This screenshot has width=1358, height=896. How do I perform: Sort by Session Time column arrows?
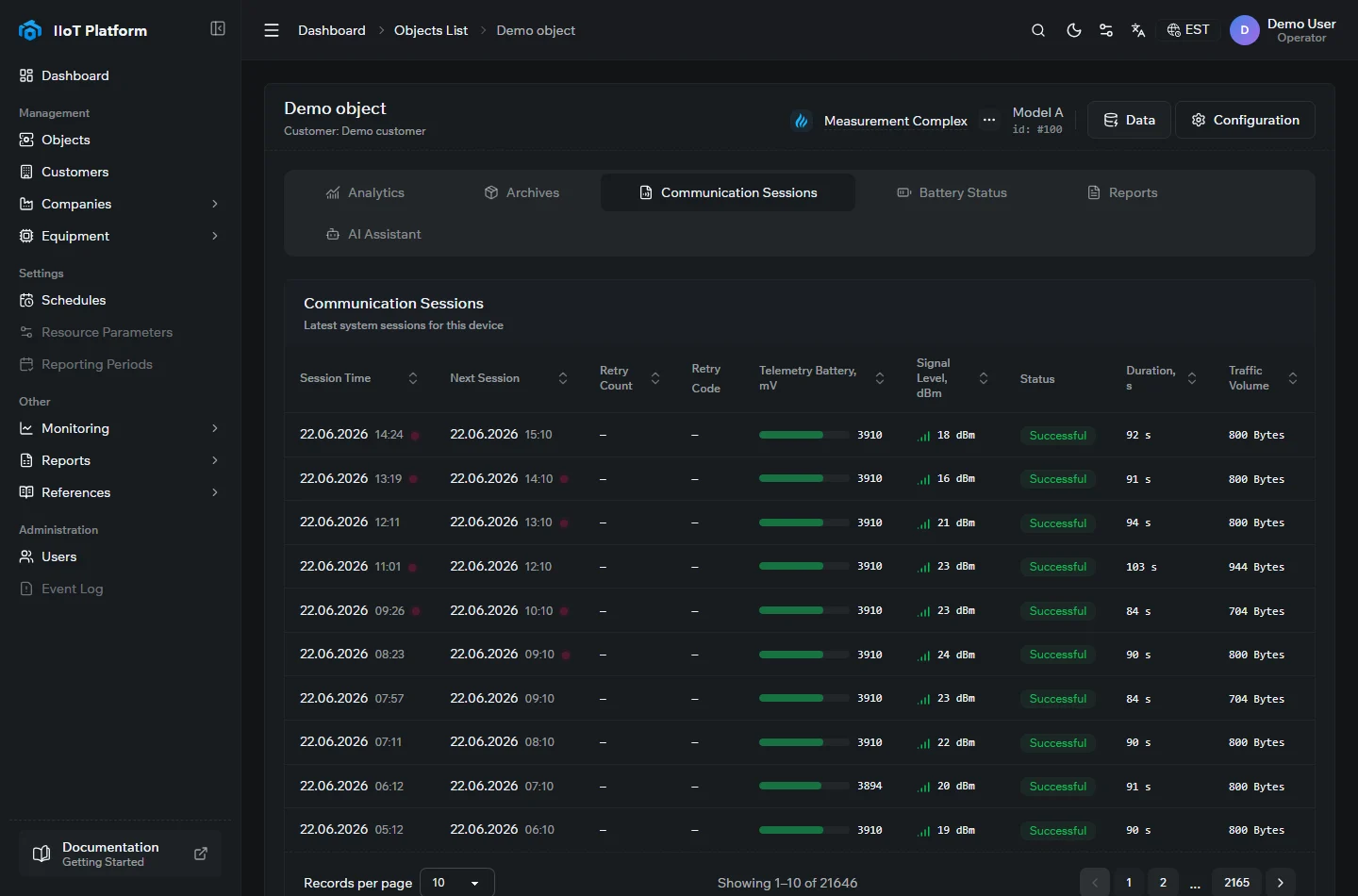(413, 378)
